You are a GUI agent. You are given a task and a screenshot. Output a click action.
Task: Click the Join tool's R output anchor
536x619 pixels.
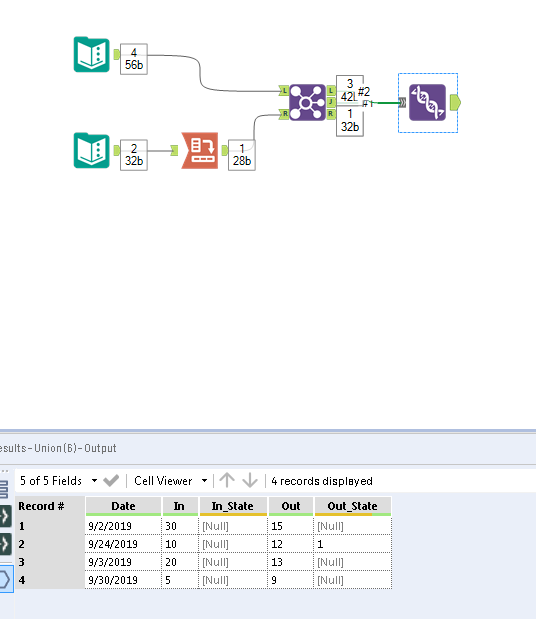tap(331, 114)
